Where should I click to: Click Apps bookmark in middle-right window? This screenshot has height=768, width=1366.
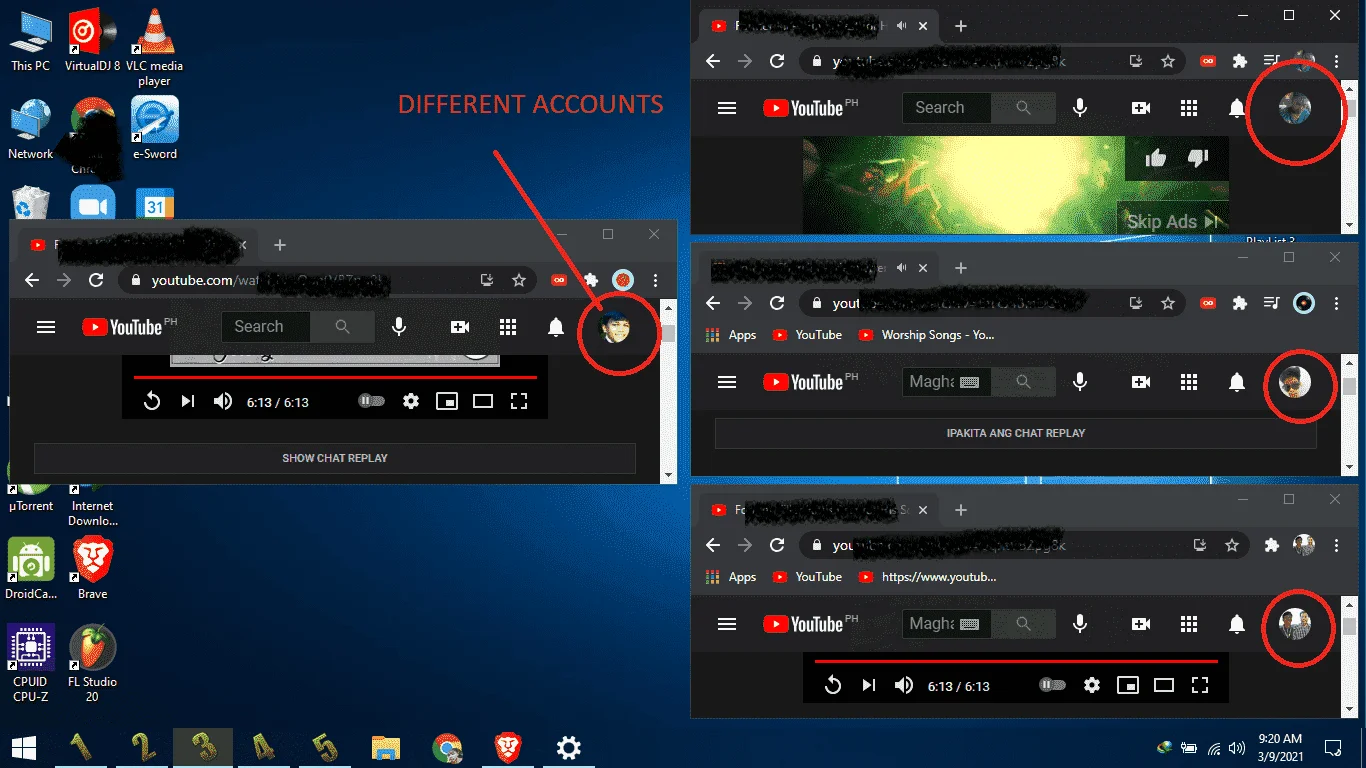731,335
